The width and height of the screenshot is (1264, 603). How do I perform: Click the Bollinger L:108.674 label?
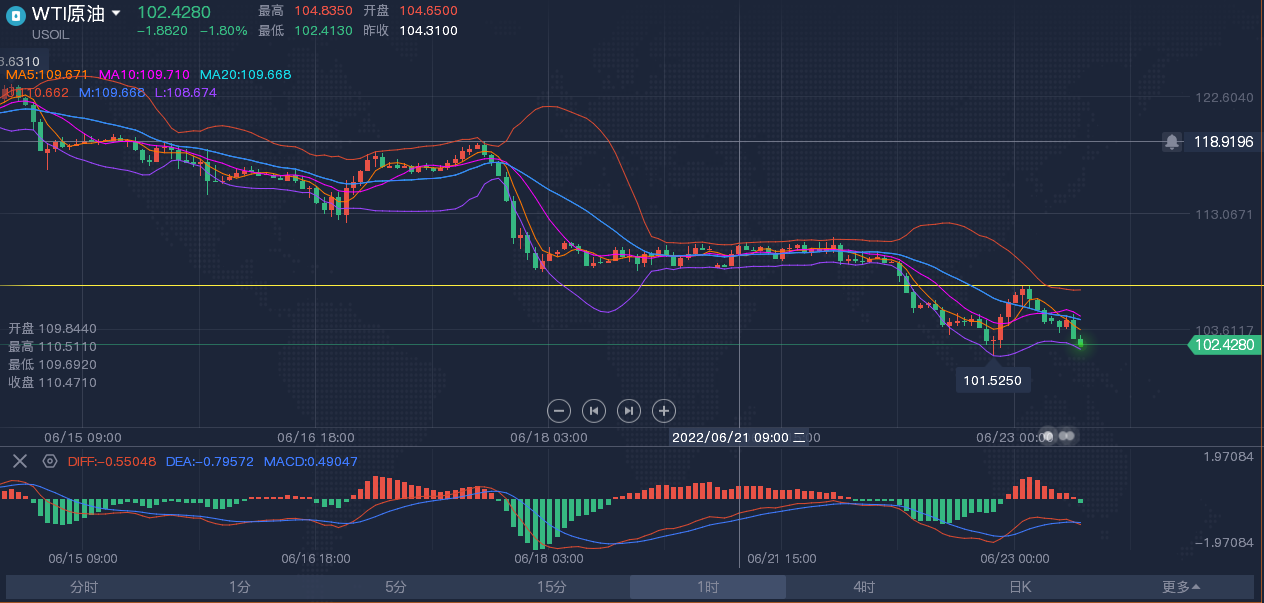click(186, 93)
